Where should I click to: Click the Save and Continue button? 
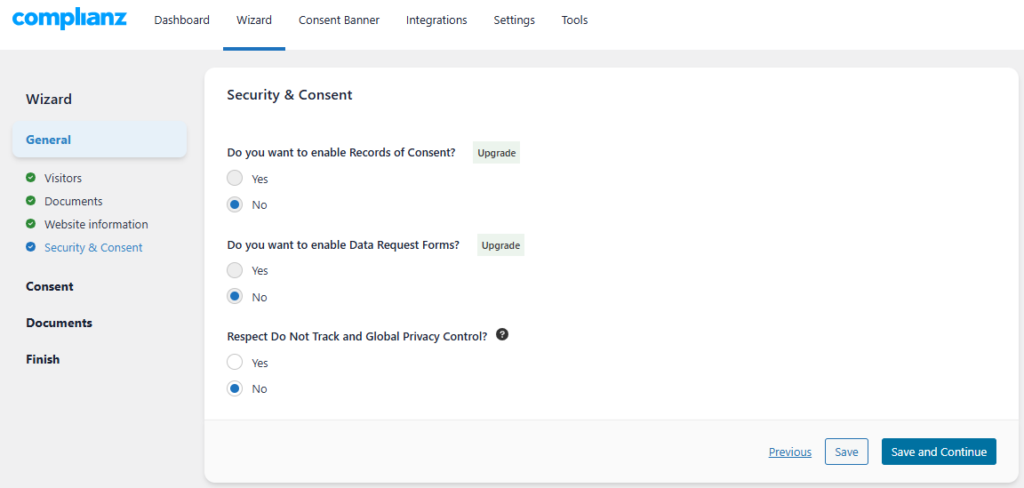click(938, 451)
